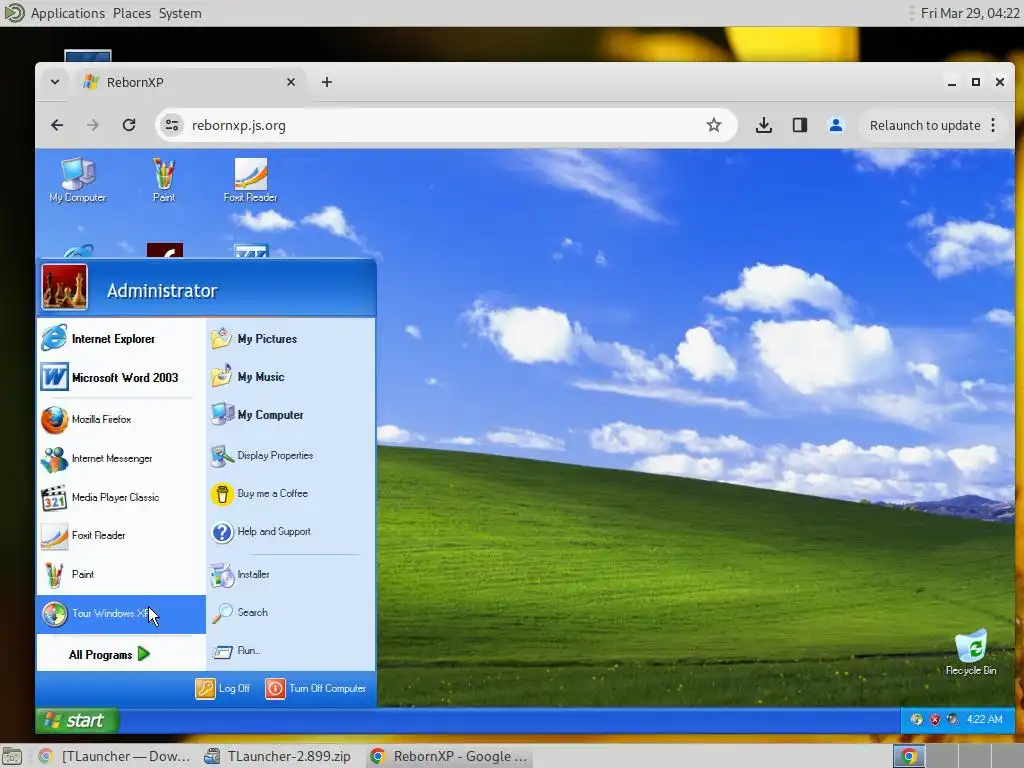Image resolution: width=1024 pixels, height=768 pixels.
Task: Launch Foxit Reader from the Start menu list
Action: pyautogui.click(x=121, y=536)
